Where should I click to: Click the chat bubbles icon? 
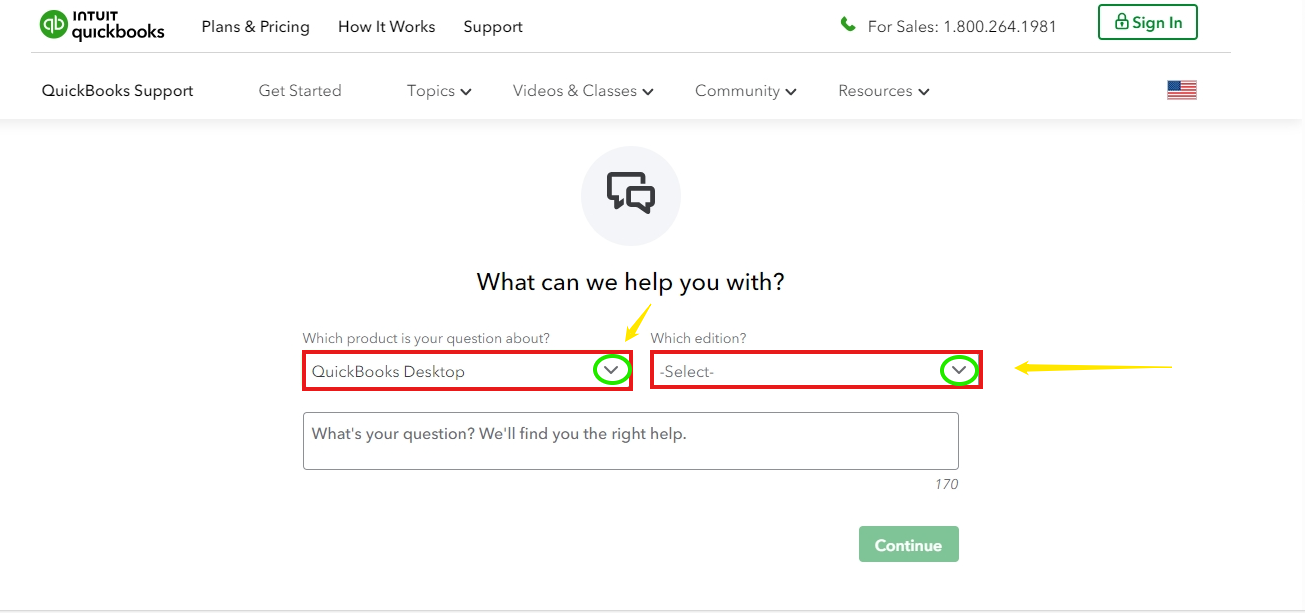[x=630, y=193]
